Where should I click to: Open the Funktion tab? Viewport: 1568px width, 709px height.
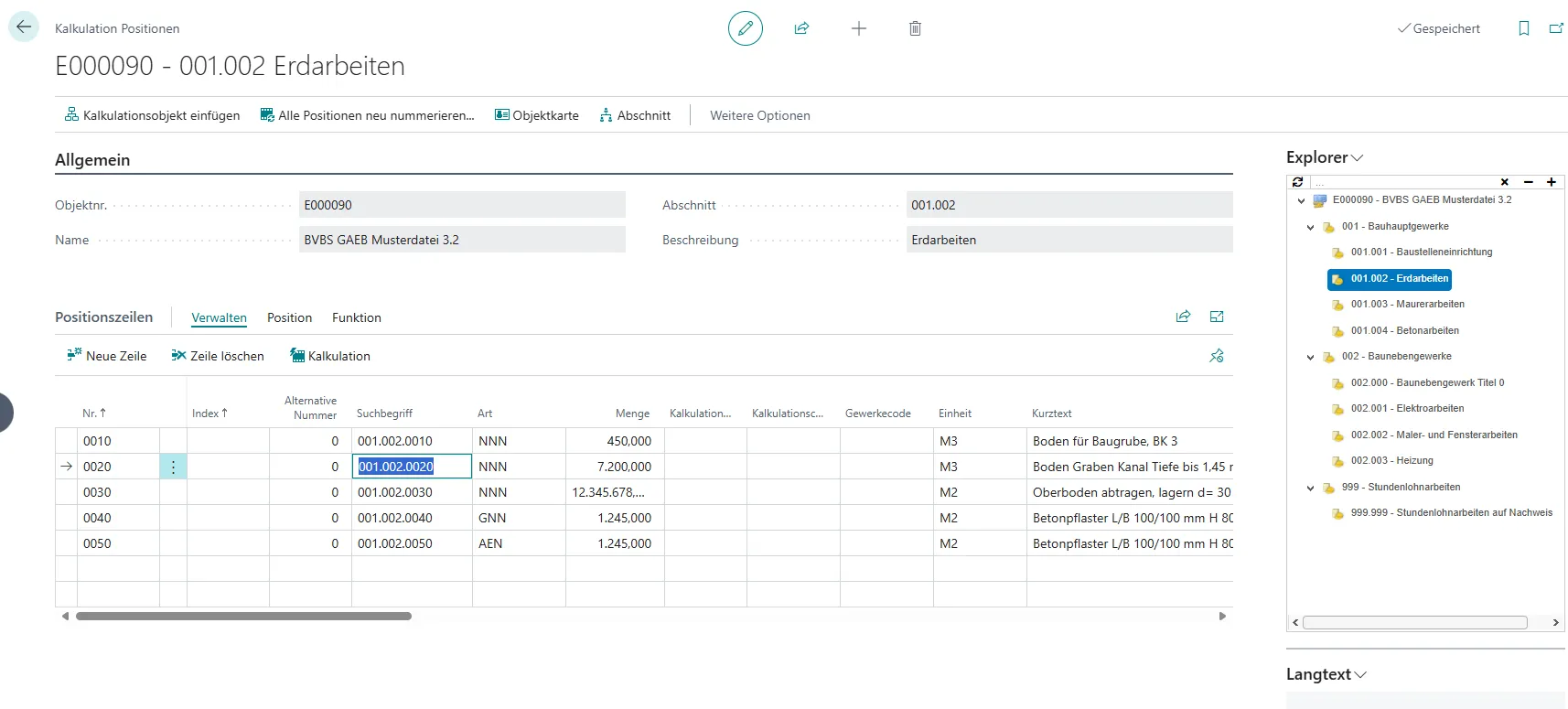point(356,317)
